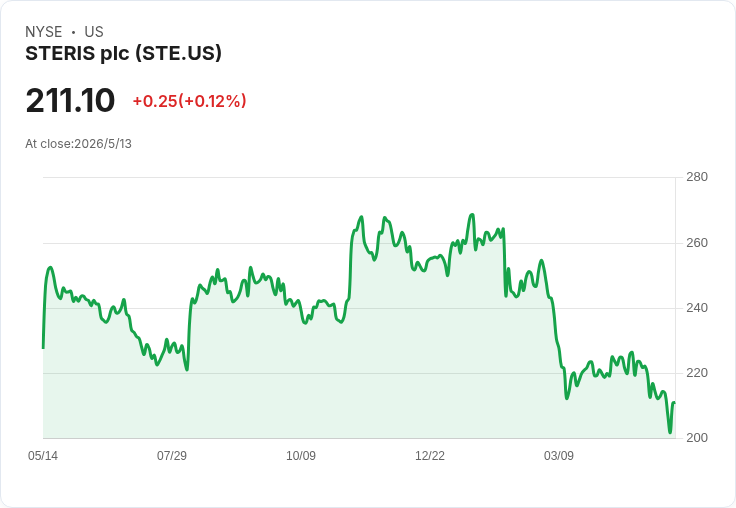
Task: Click the 280 price axis label
Action: tap(697, 177)
